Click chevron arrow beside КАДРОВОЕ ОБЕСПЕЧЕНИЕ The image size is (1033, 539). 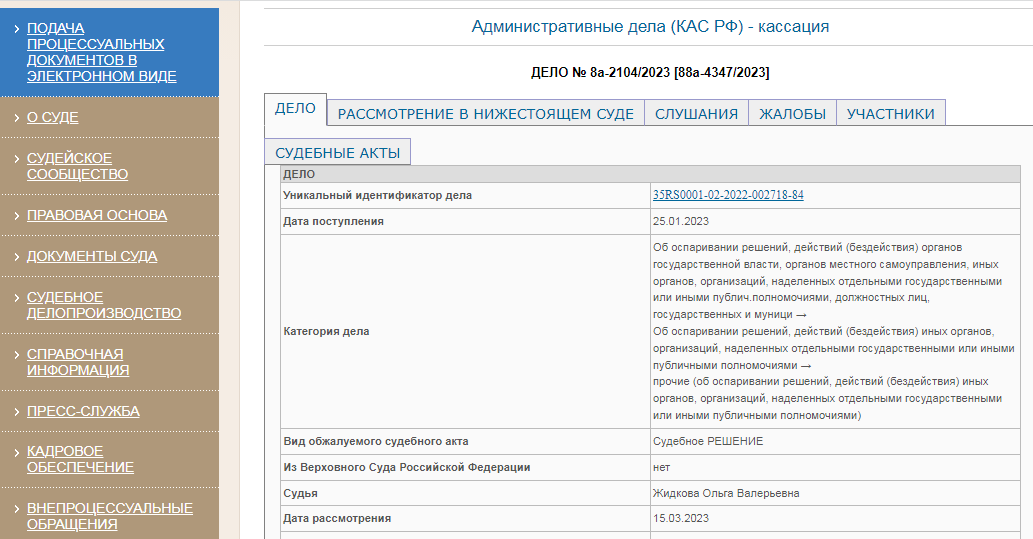(17, 452)
